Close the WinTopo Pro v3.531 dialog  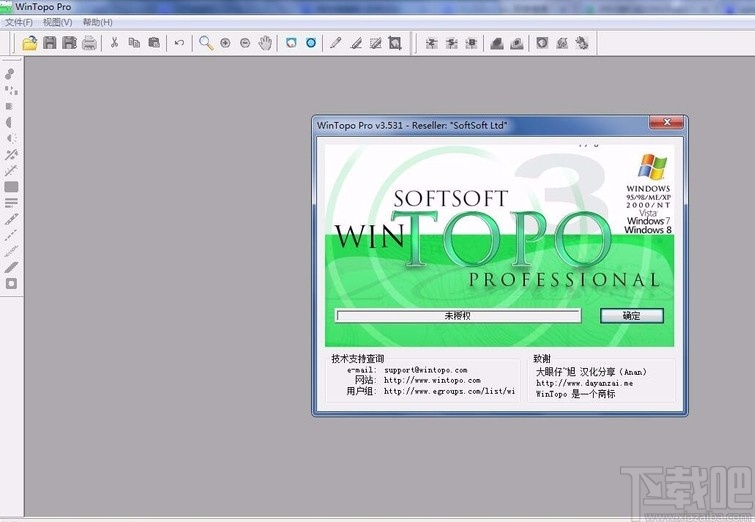pyautogui.click(x=666, y=122)
